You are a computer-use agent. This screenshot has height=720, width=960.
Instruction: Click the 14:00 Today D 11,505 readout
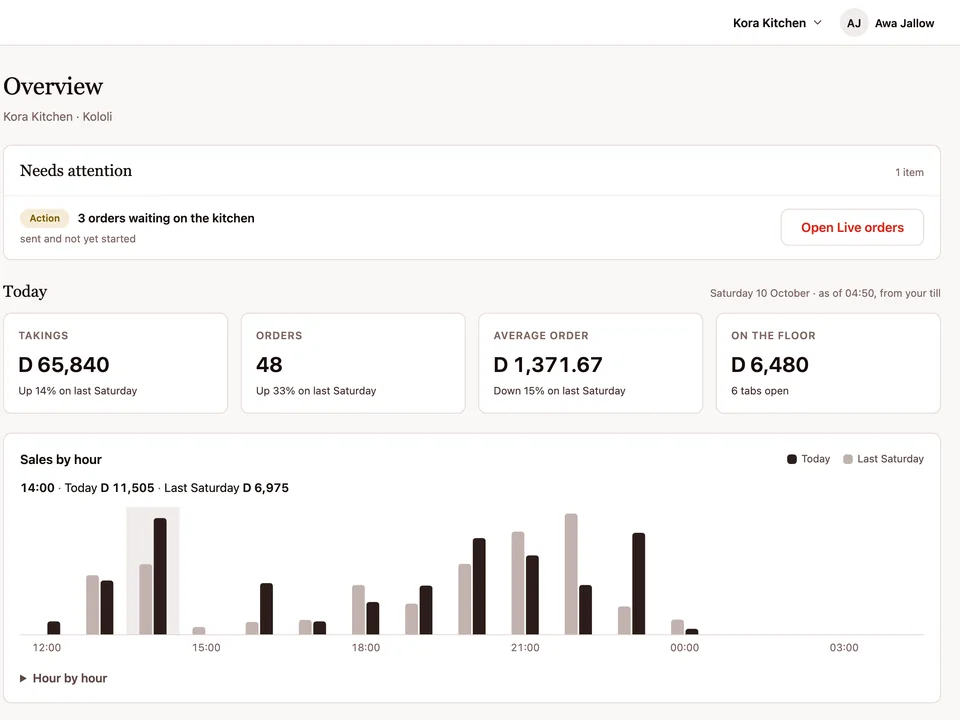click(154, 488)
